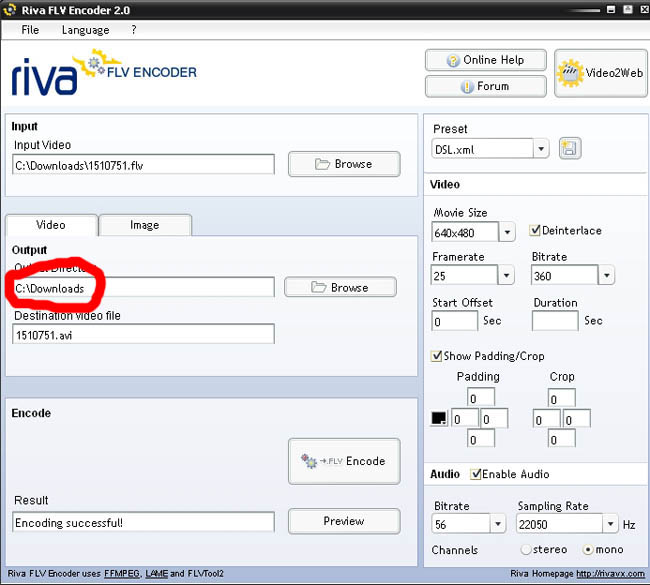Open Video2Web with the gear clapperboard button

pyautogui.click(x=600, y=73)
